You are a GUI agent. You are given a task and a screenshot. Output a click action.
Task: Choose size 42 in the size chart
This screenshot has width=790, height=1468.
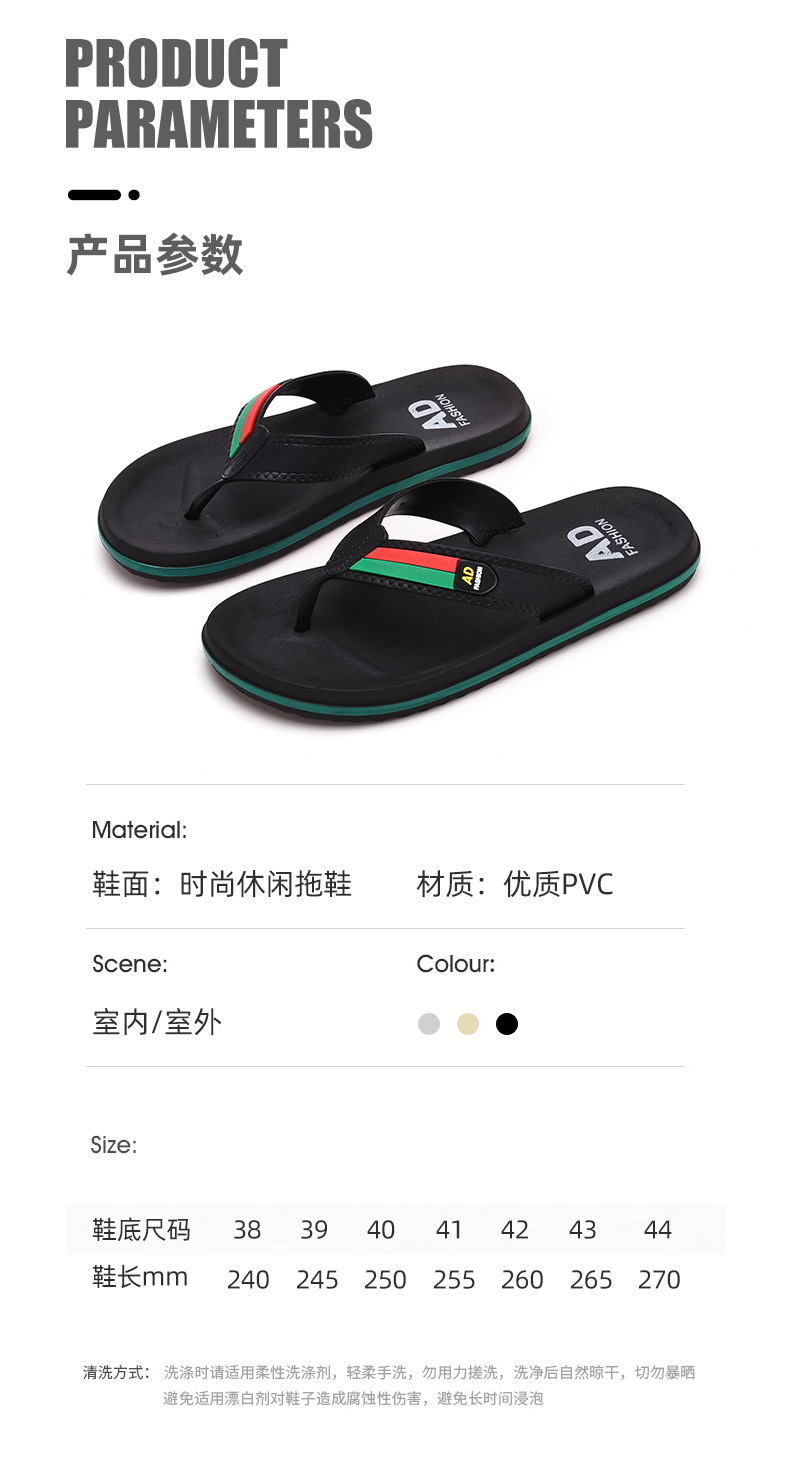pos(514,1230)
